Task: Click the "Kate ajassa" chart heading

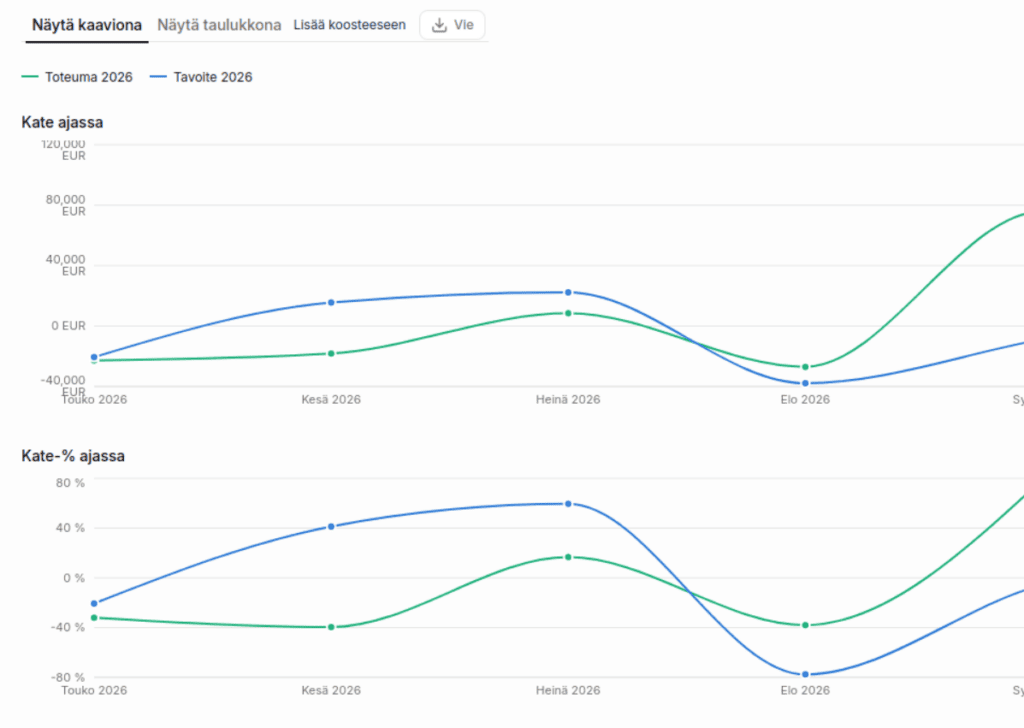Action: click(62, 122)
